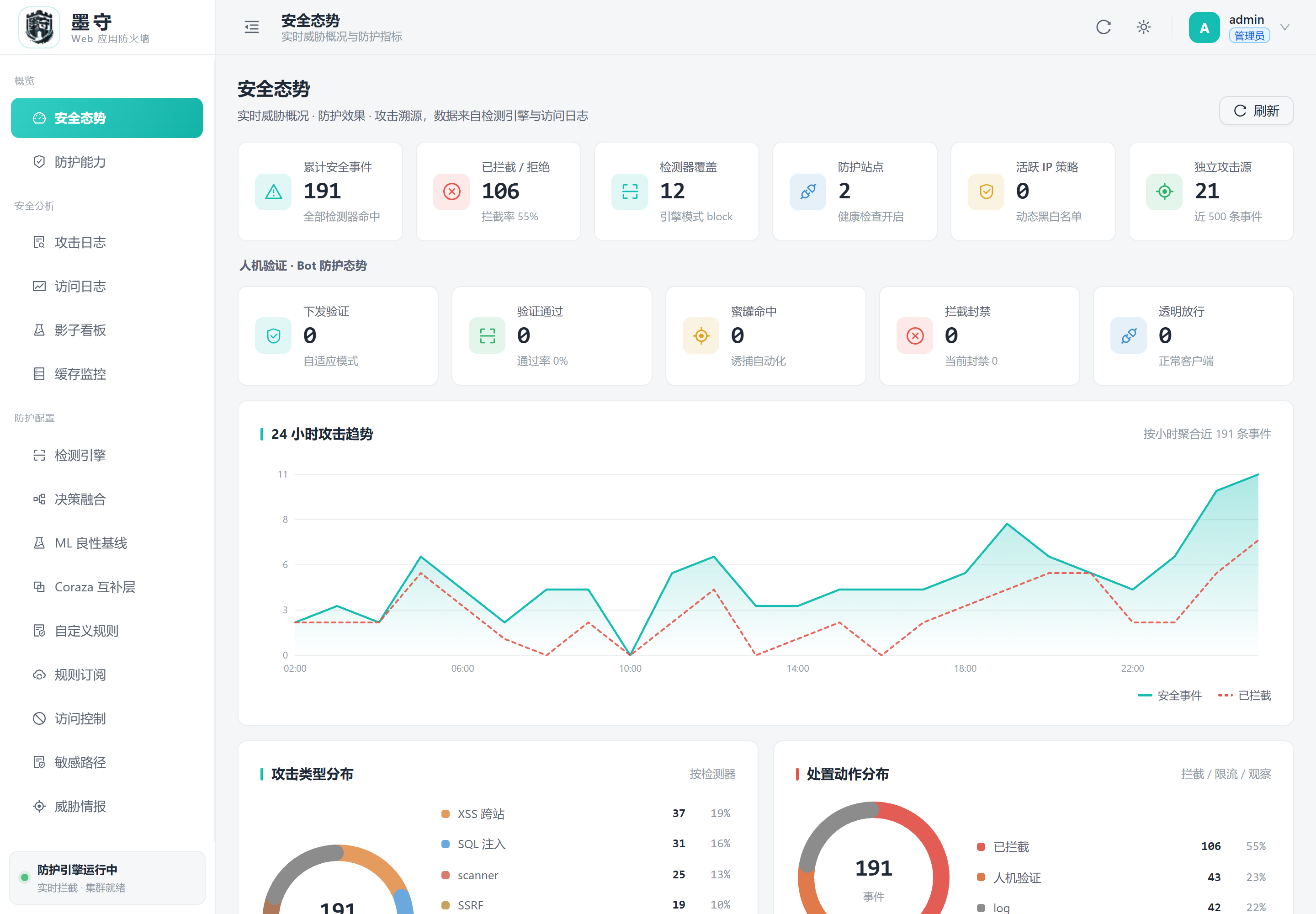1316x914 pixels.
Task: Click 拦截 / 限流 / 观察 label
Action: [x=1226, y=774]
